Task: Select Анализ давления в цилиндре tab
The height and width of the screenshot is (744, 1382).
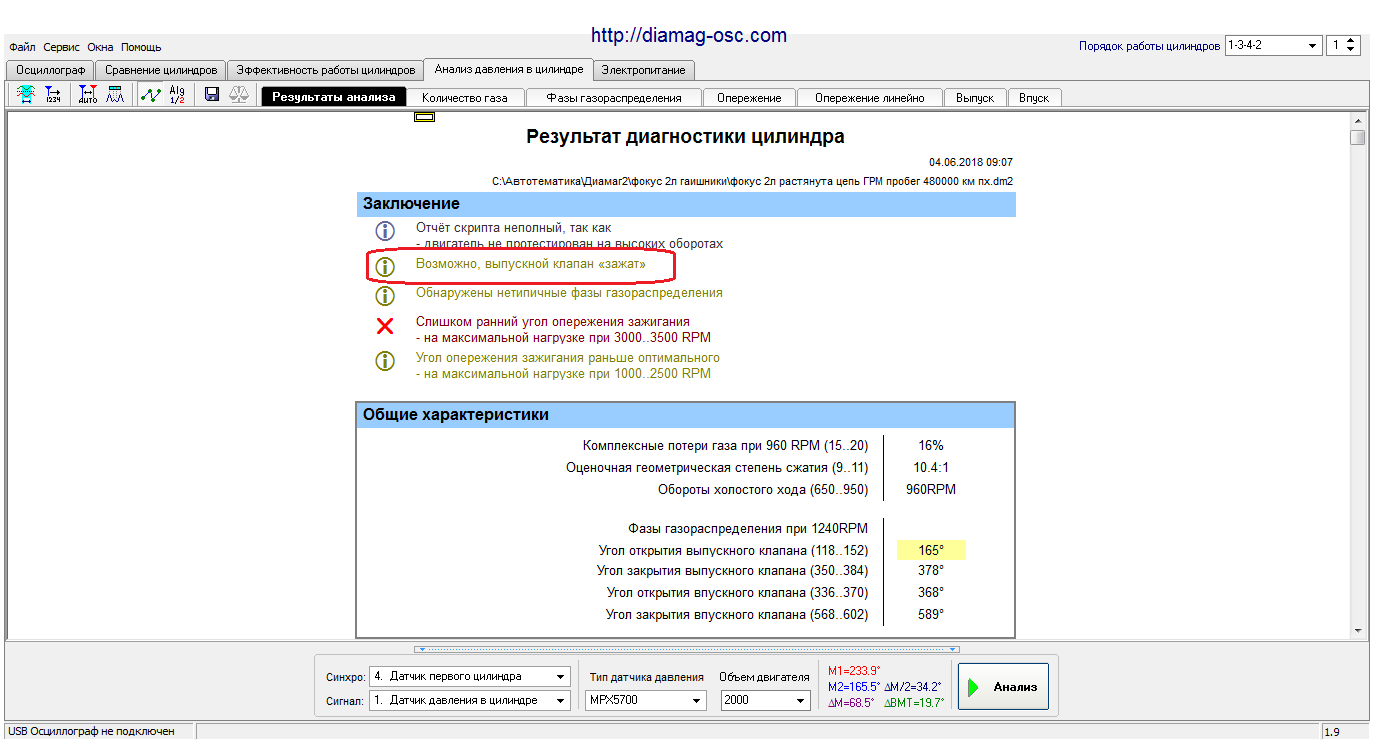Action: click(x=508, y=69)
